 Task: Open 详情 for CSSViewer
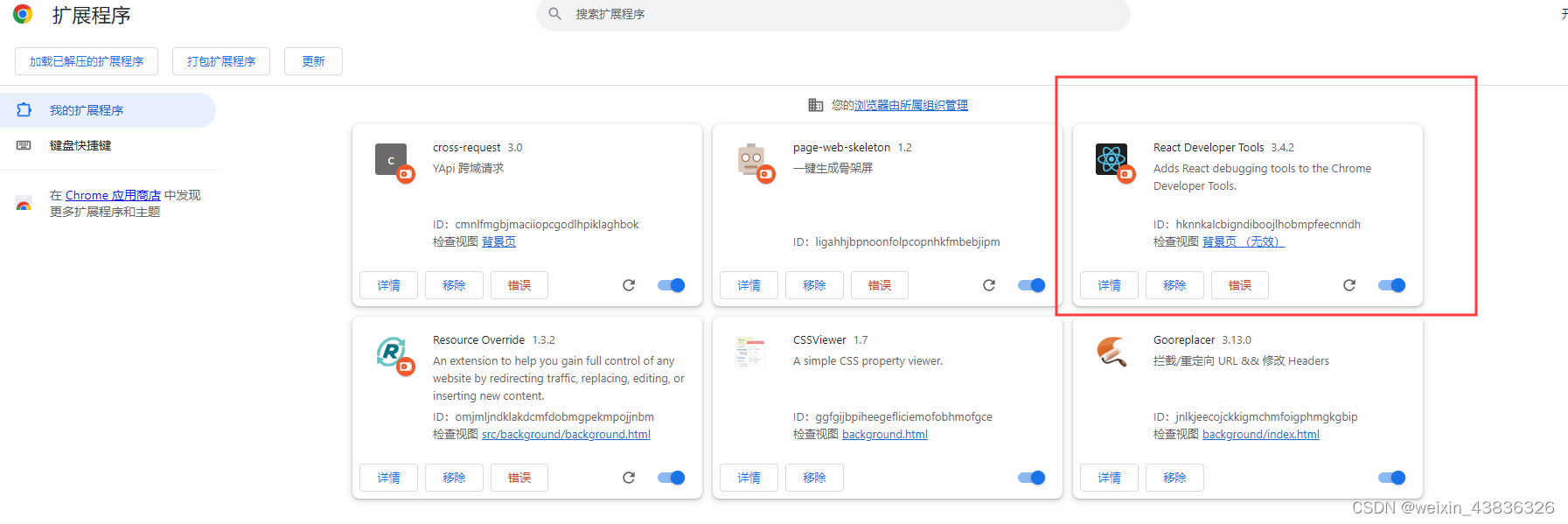749,478
